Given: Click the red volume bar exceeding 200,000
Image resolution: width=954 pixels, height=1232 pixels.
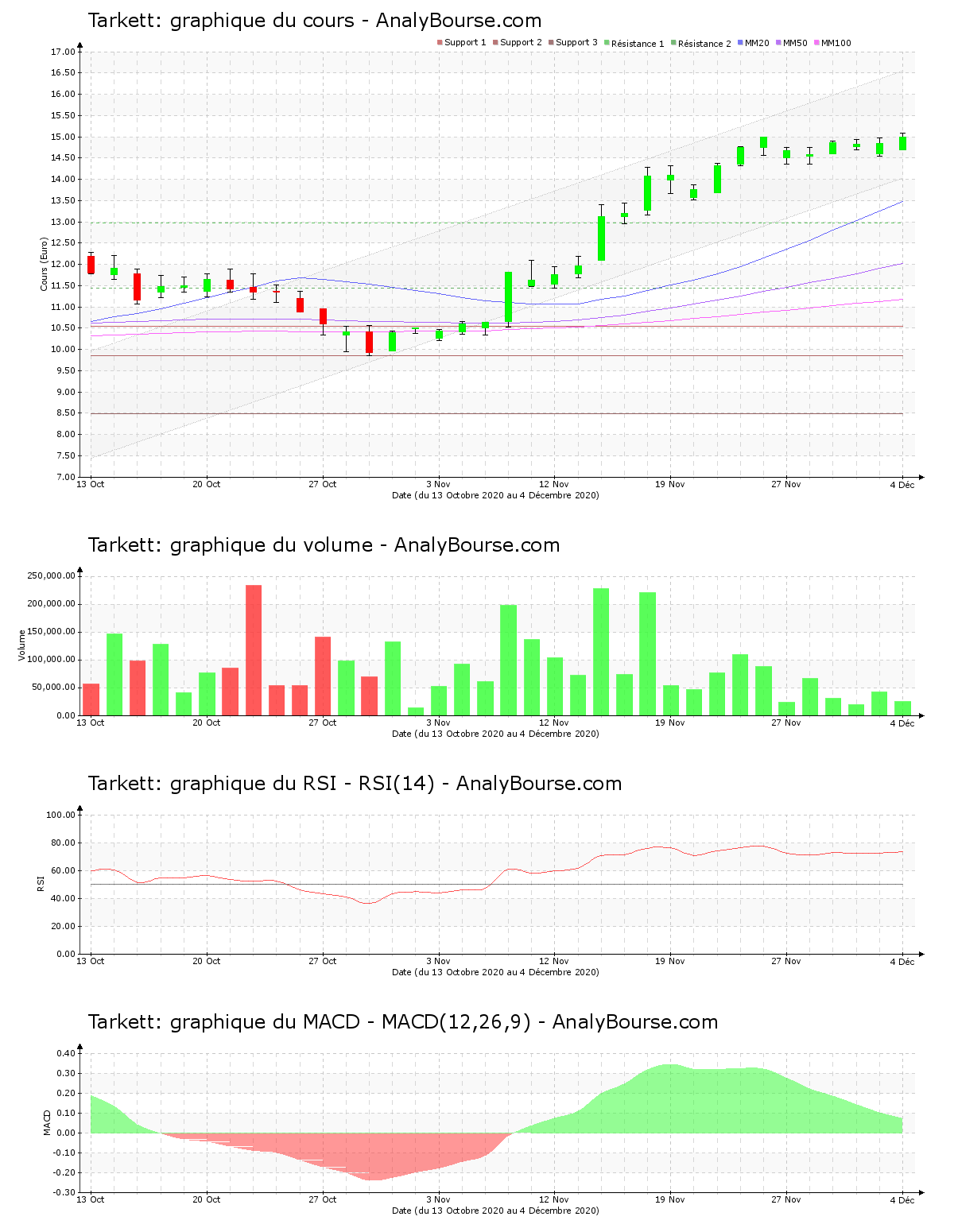Looking at the screenshot, I should tap(254, 650).
